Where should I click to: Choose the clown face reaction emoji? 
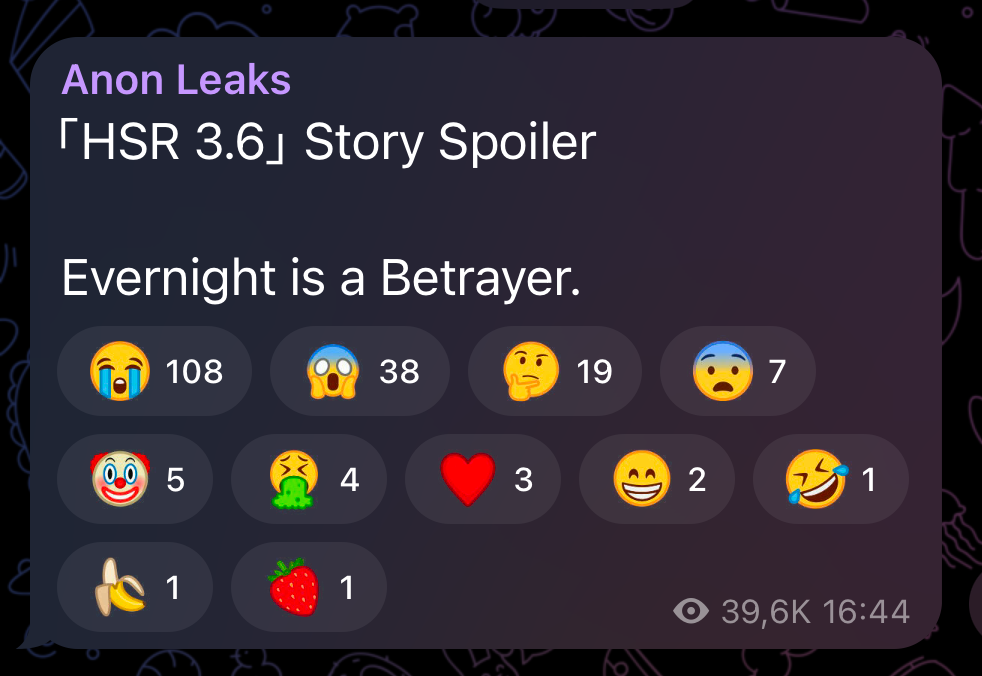(120, 479)
